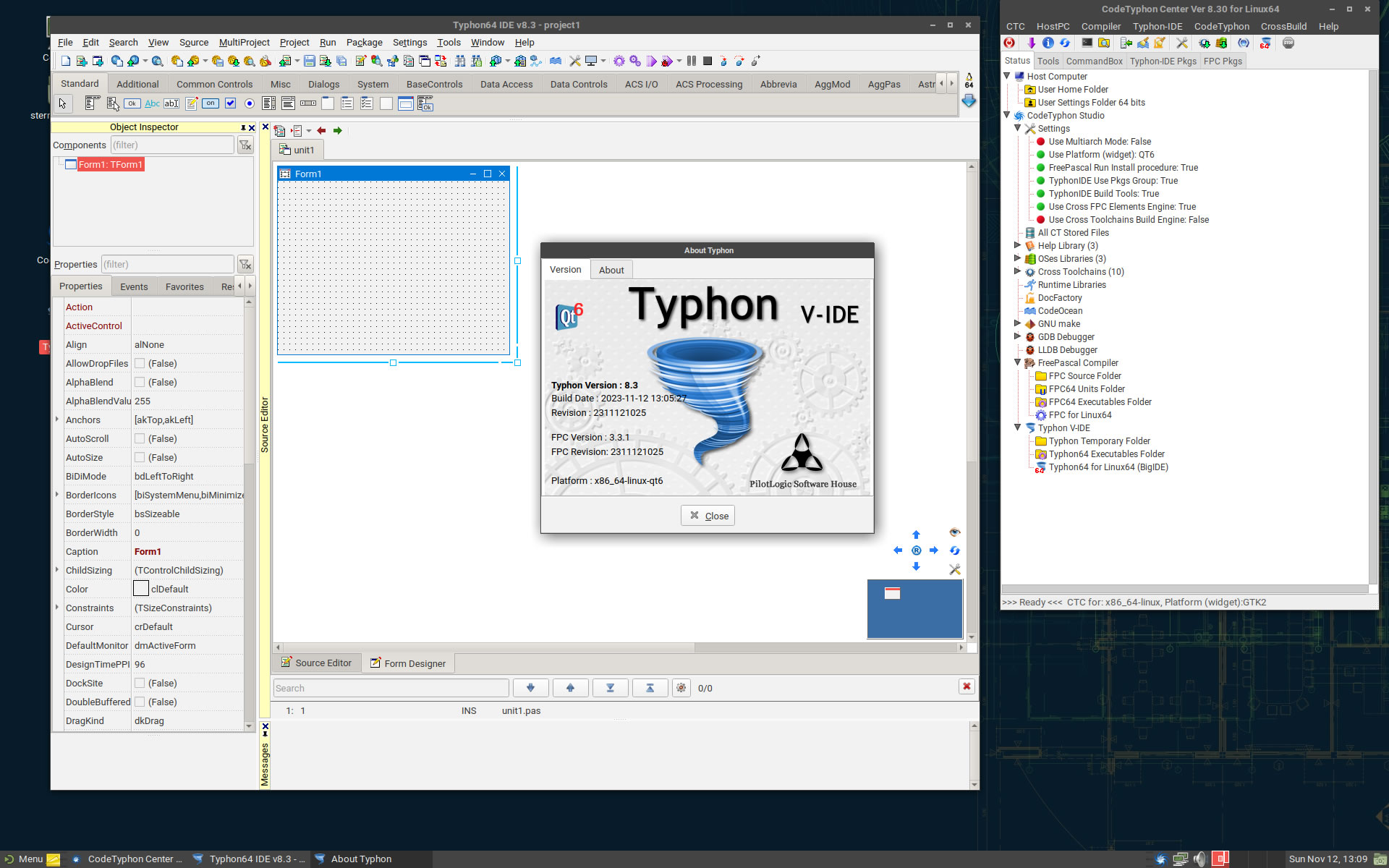This screenshot has height=868, width=1389.
Task: Click the Components filter clear button
Action: tap(245, 145)
